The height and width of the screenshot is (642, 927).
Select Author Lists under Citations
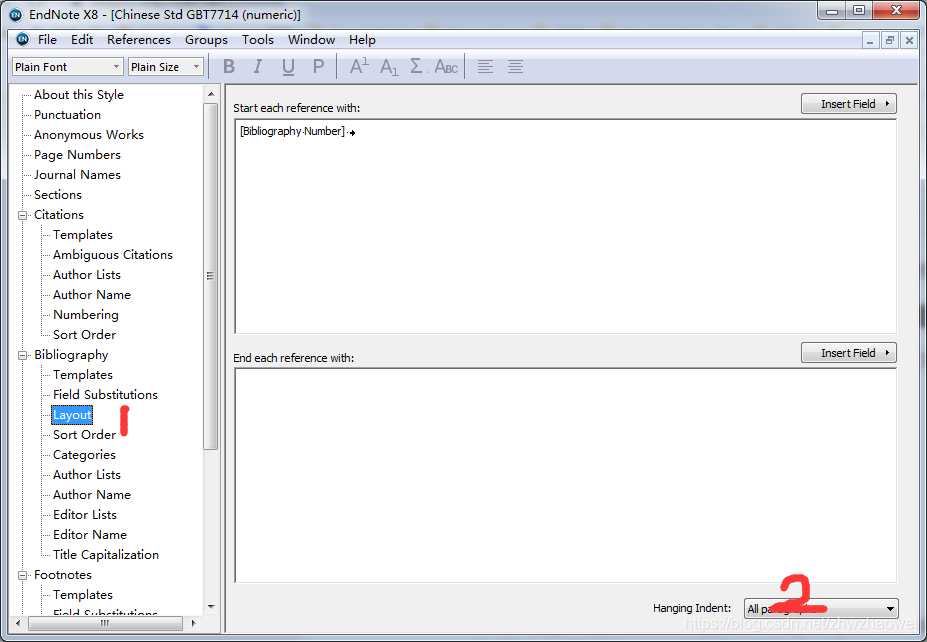point(87,275)
